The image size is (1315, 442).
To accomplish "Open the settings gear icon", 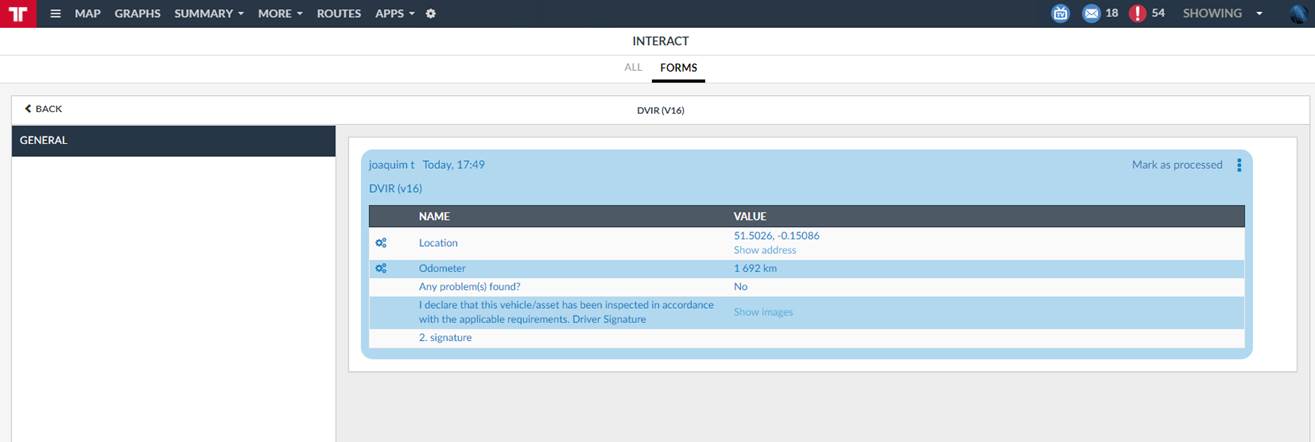I will (x=431, y=14).
